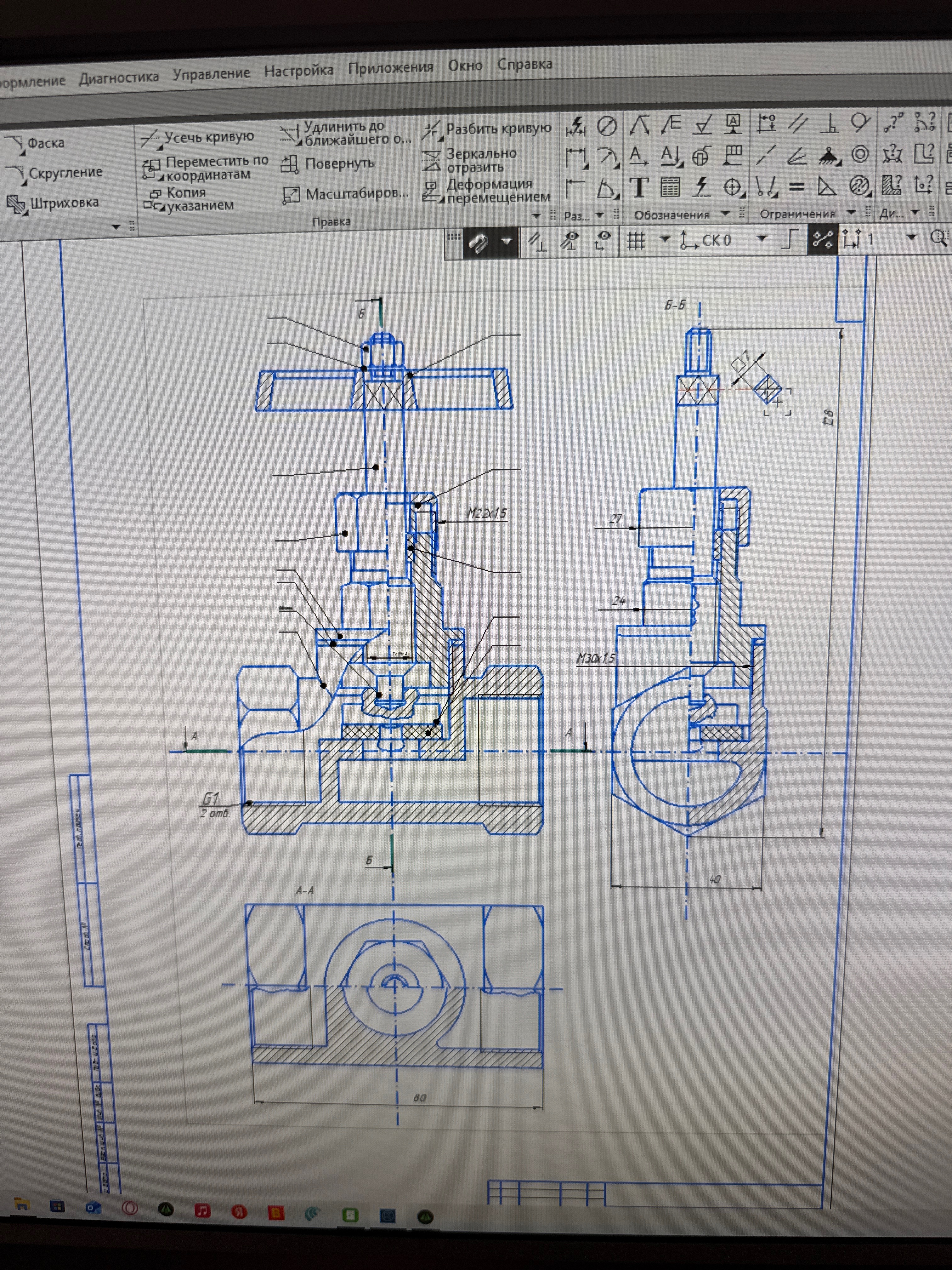Toggle the magnet snapping button
This screenshot has width=952, height=1270.
coord(478,242)
